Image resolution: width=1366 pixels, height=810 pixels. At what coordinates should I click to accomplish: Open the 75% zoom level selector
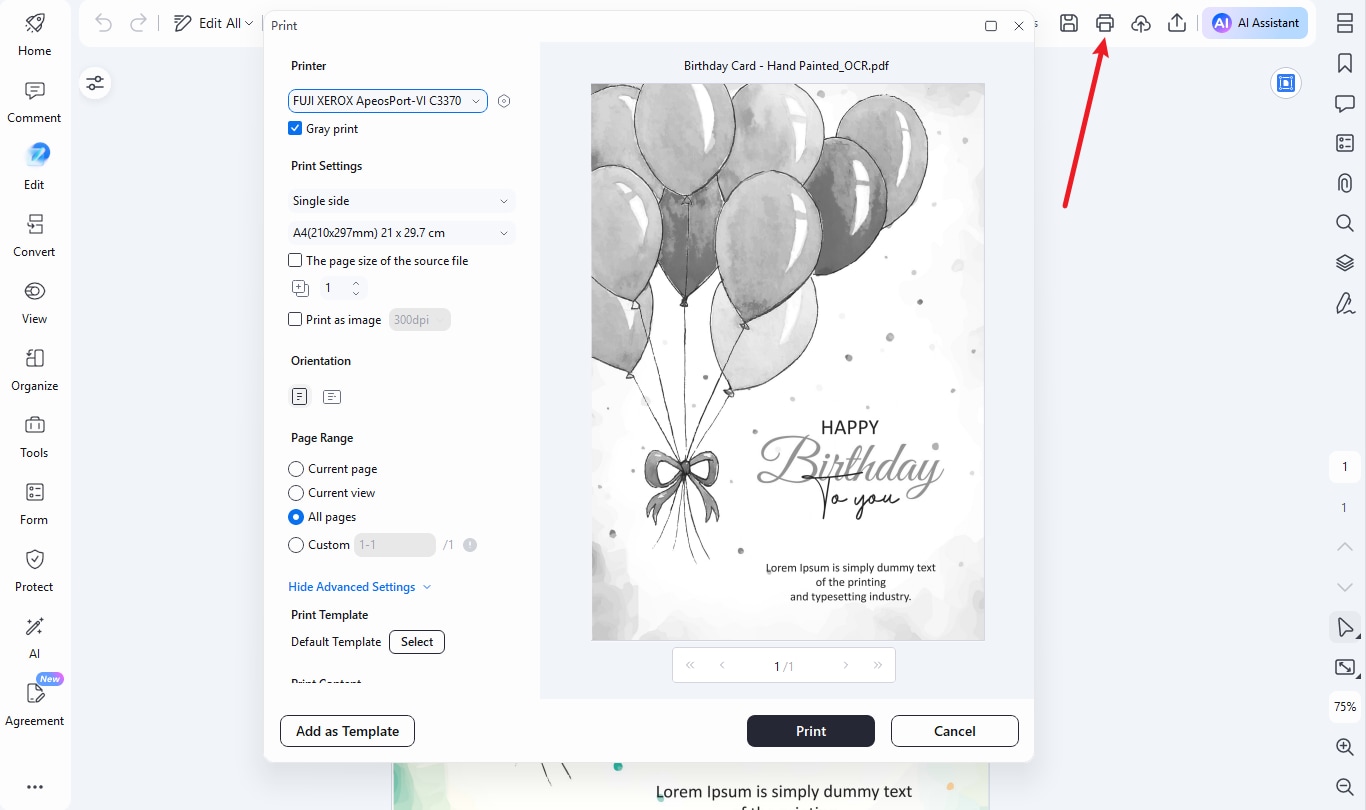(1345, 707)
